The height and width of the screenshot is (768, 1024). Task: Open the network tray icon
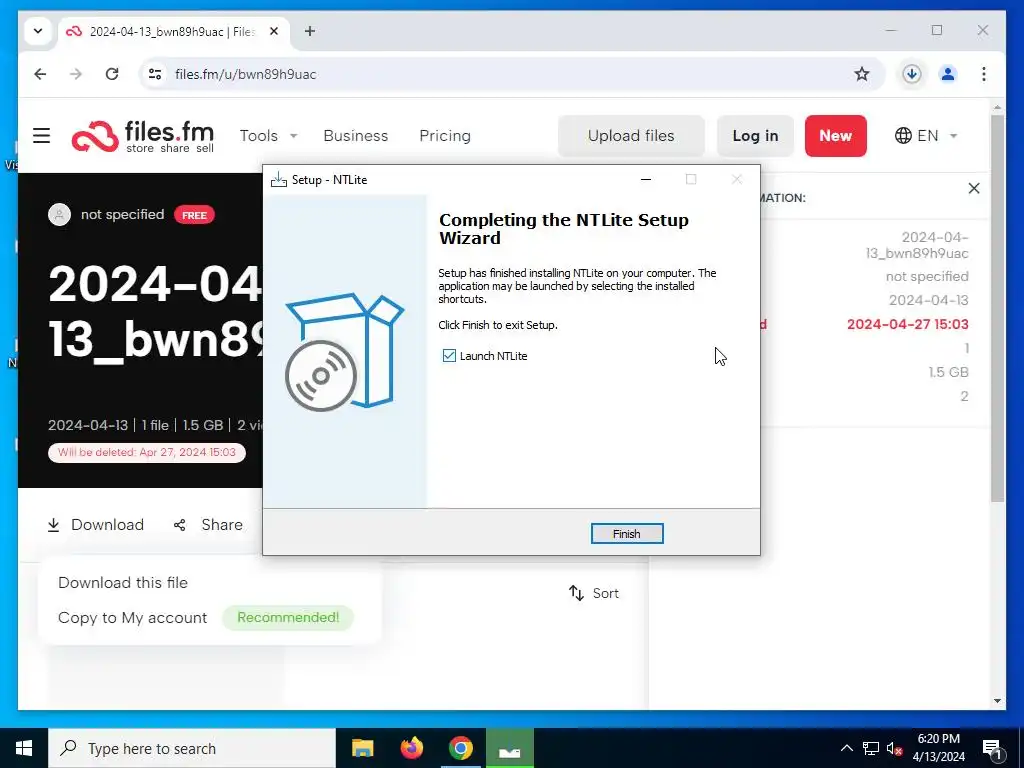[871, 748]
